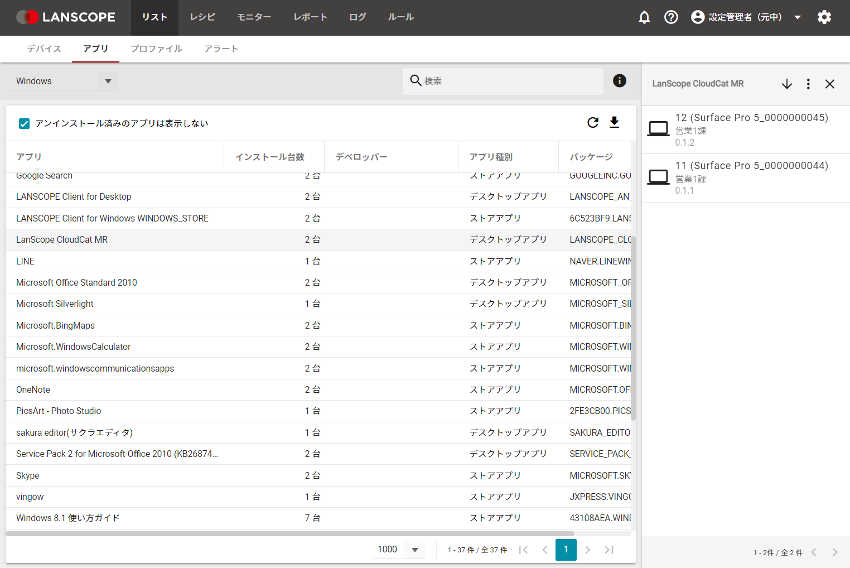Select Microsoft.BingMaps row
Image resolution: width=850 pixels, height=568 pixels.
[x=318, y=325]
